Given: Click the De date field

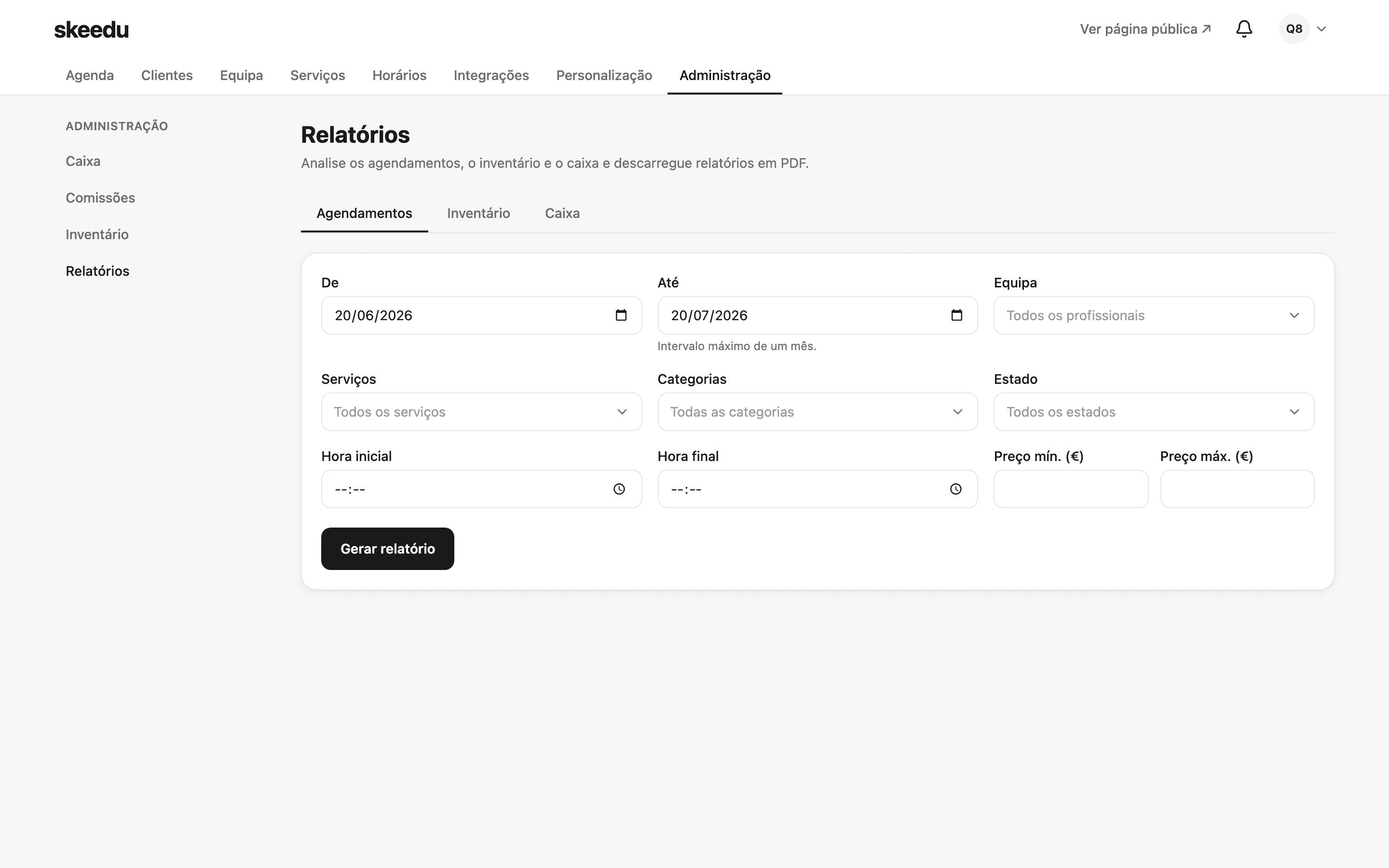Looking at the screenshot, I should click(x=481, y=315).
